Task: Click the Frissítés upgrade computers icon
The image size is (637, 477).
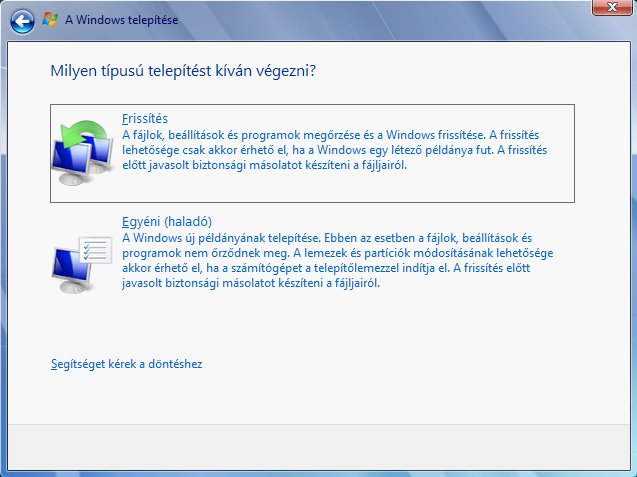Action: click(83, 153)
